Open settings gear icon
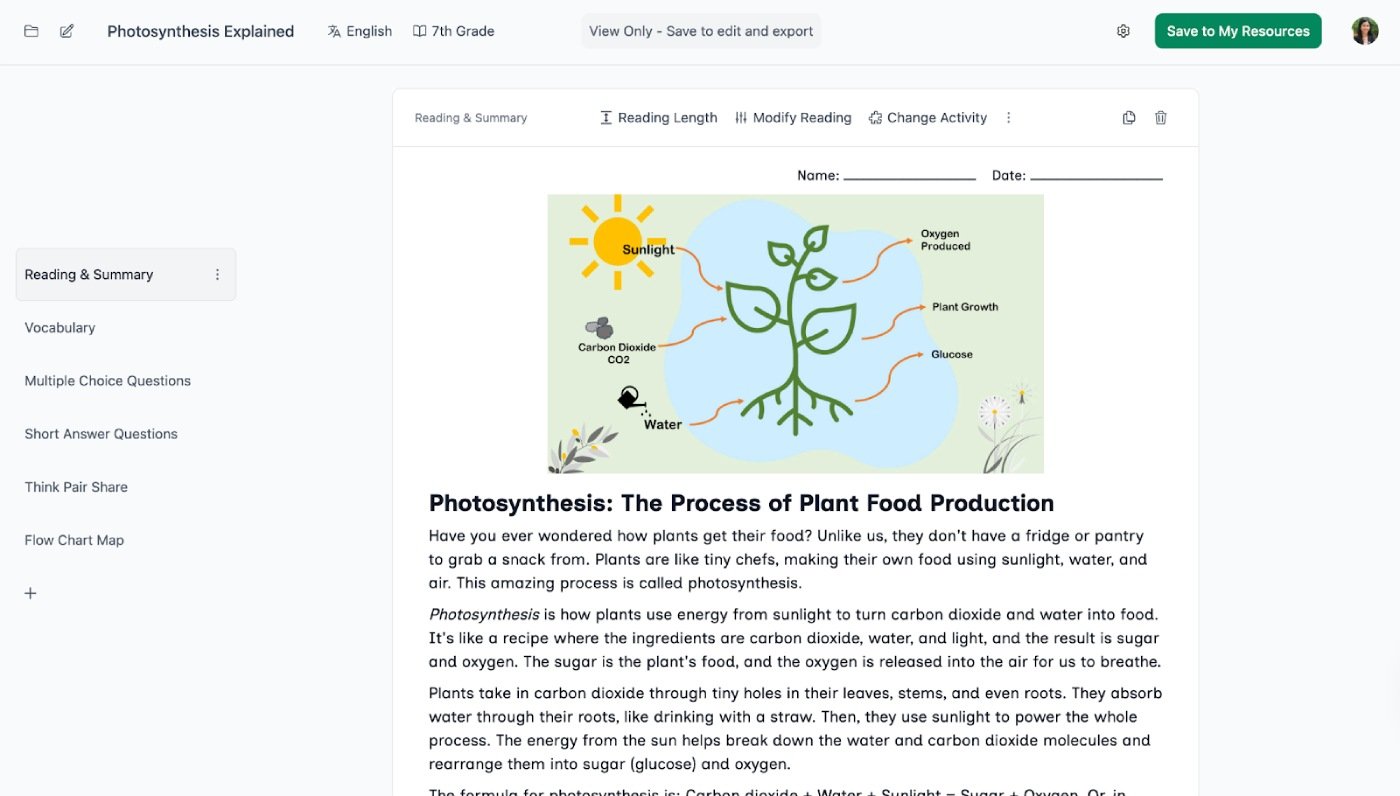The width and height of the screenshot is (1400, 796). 1123,31
